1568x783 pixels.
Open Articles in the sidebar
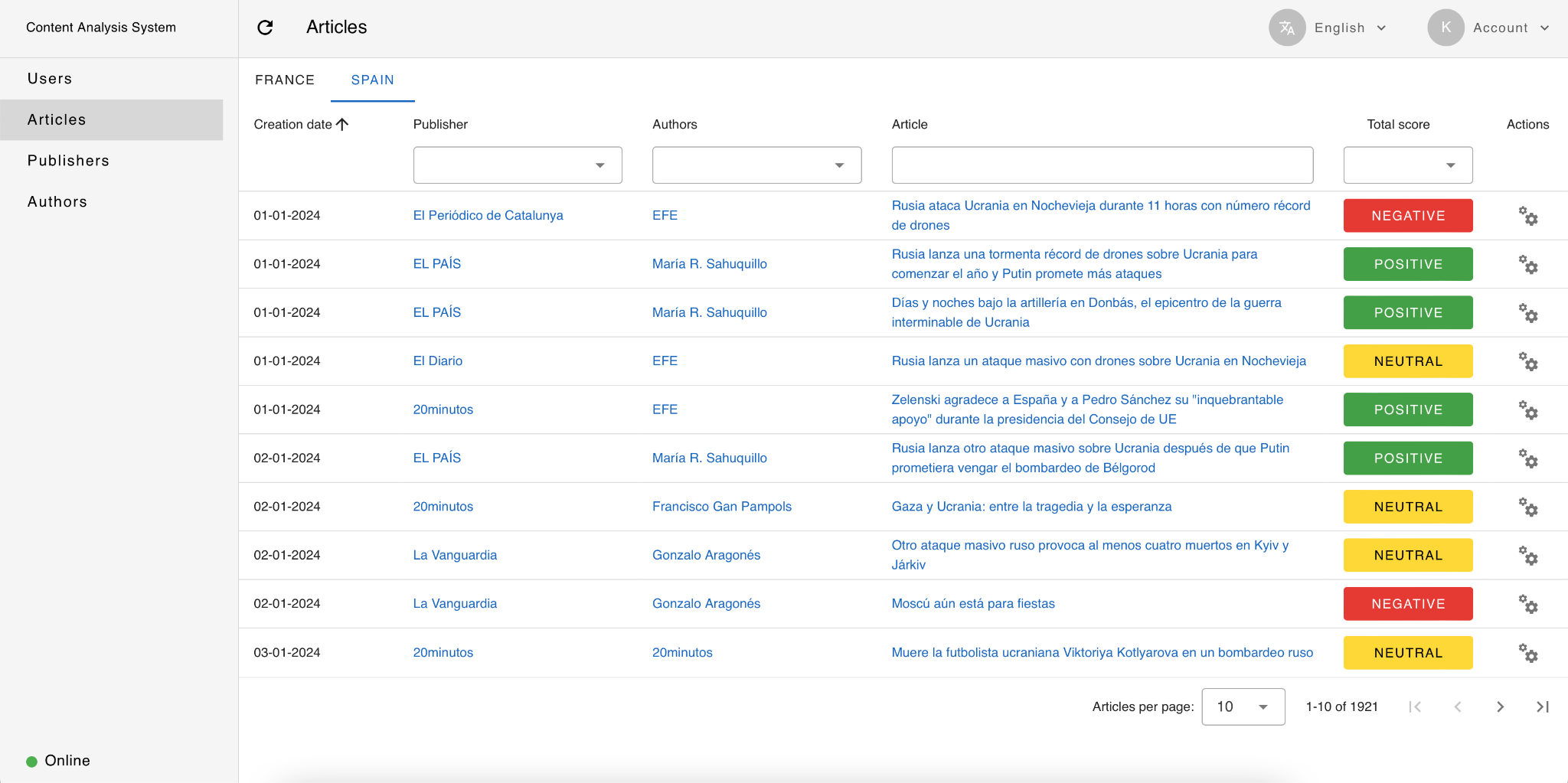tap(112, 119)
